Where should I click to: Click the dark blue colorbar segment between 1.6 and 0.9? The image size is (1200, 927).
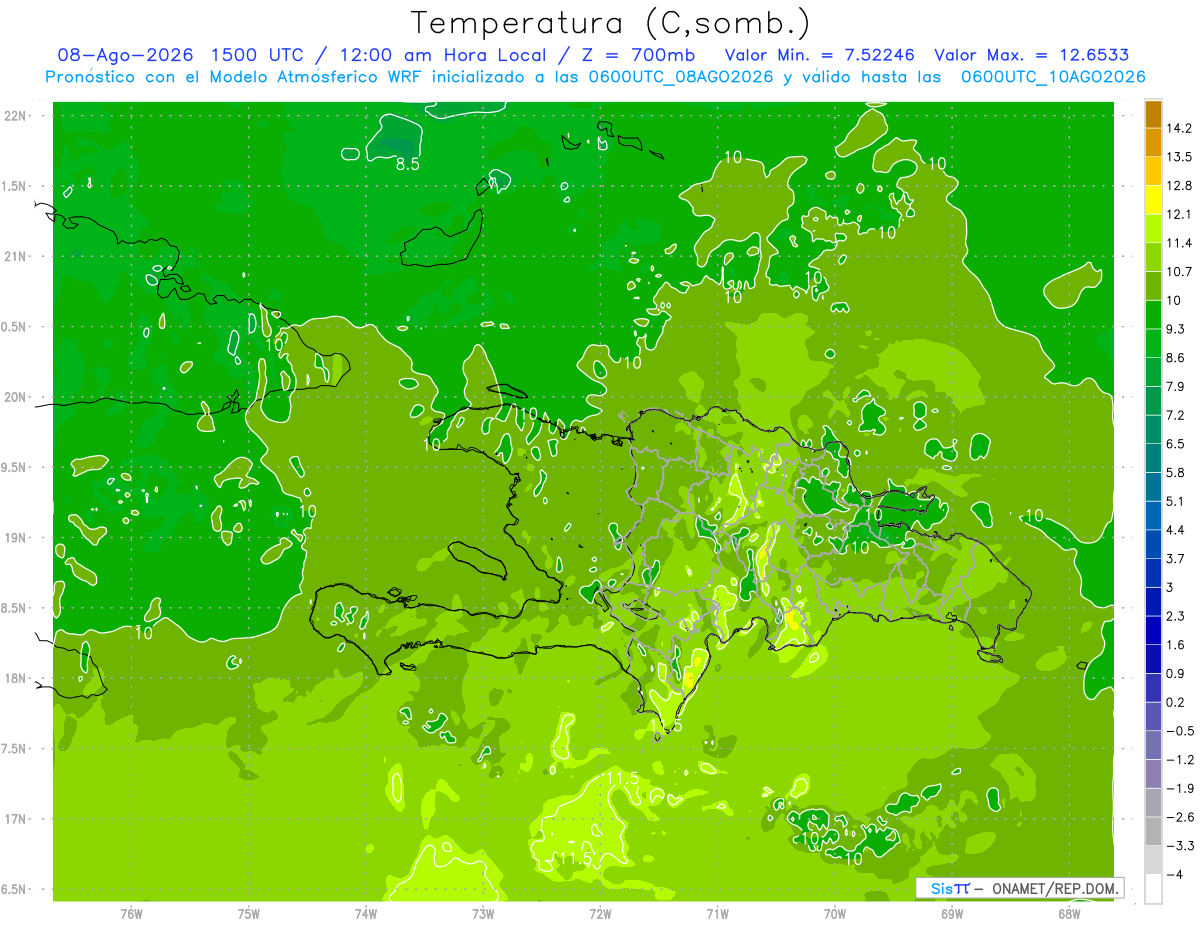(x=1153, y=659)
